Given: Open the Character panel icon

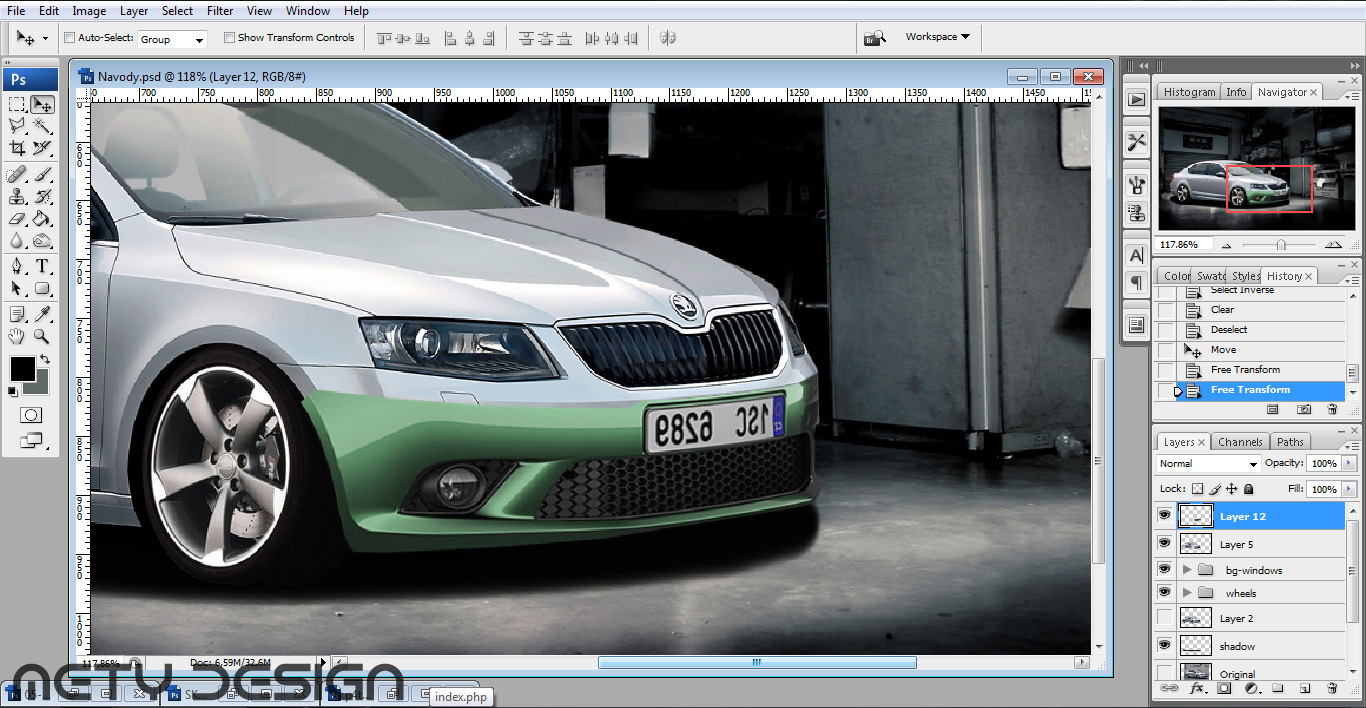Looking at the screenshot, I should coord(1136,255).
